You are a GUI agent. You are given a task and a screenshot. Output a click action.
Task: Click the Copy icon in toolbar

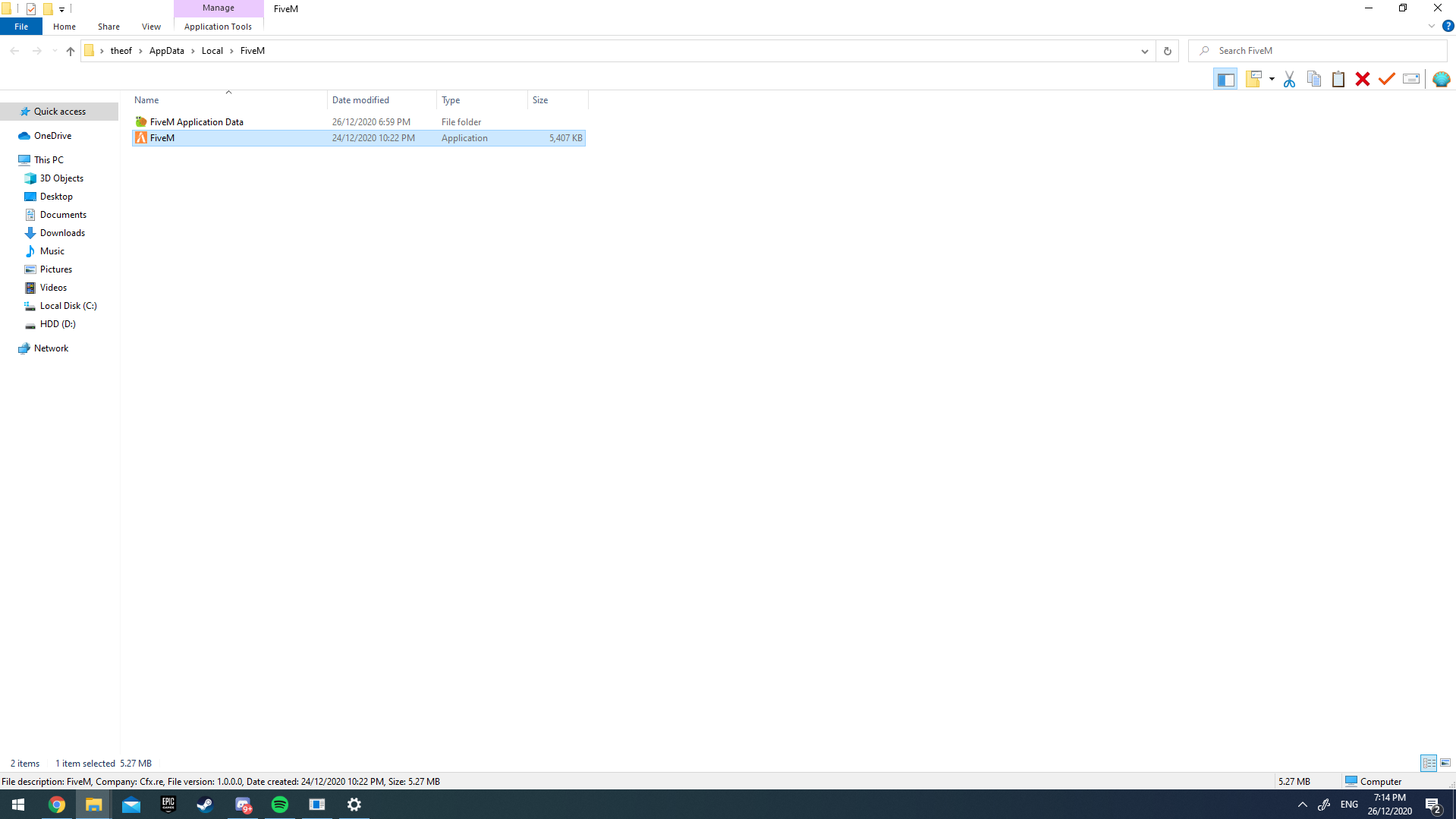click(x=1314, y=79)
